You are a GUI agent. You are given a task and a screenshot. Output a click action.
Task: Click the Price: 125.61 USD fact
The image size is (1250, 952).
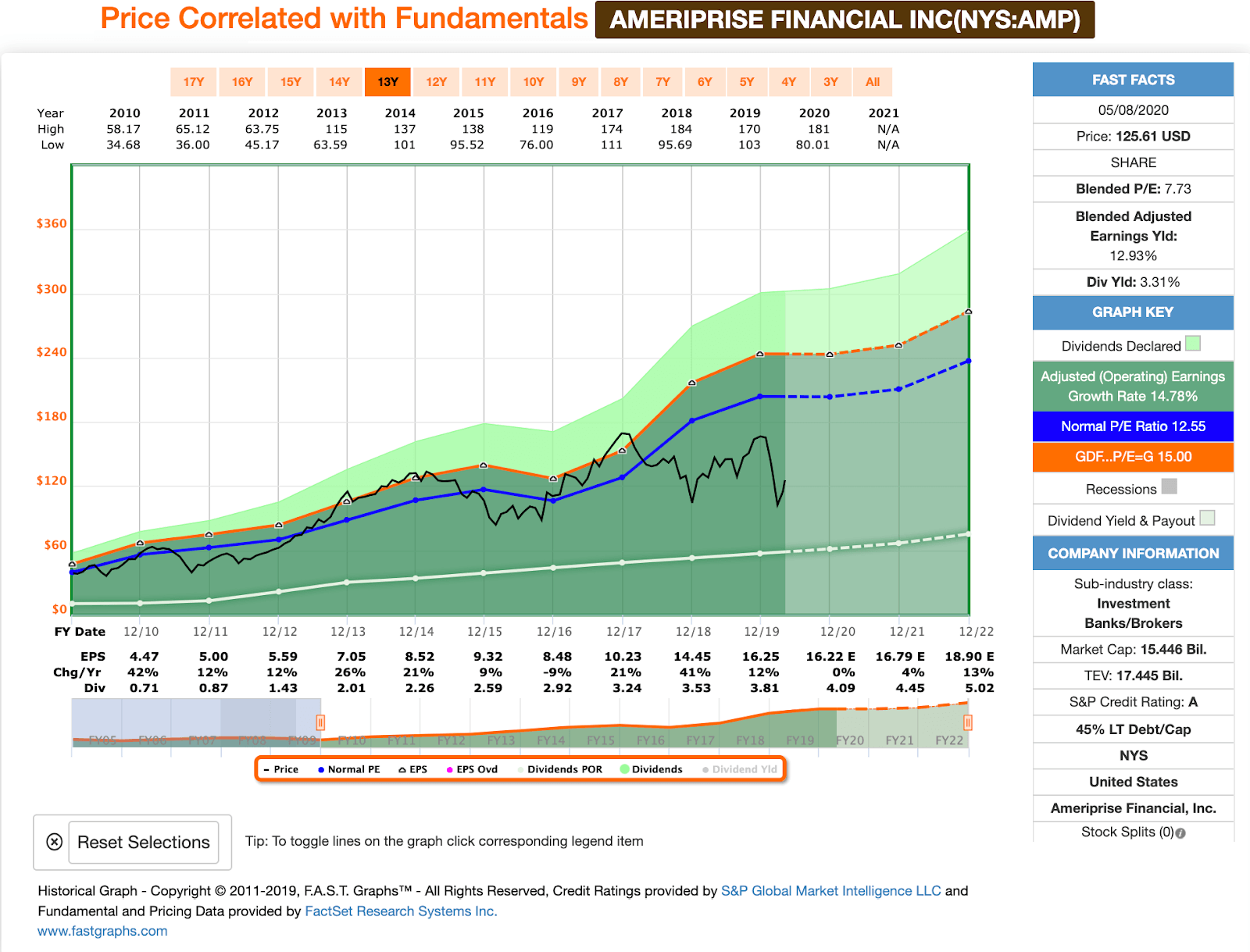pos(1133,136)
